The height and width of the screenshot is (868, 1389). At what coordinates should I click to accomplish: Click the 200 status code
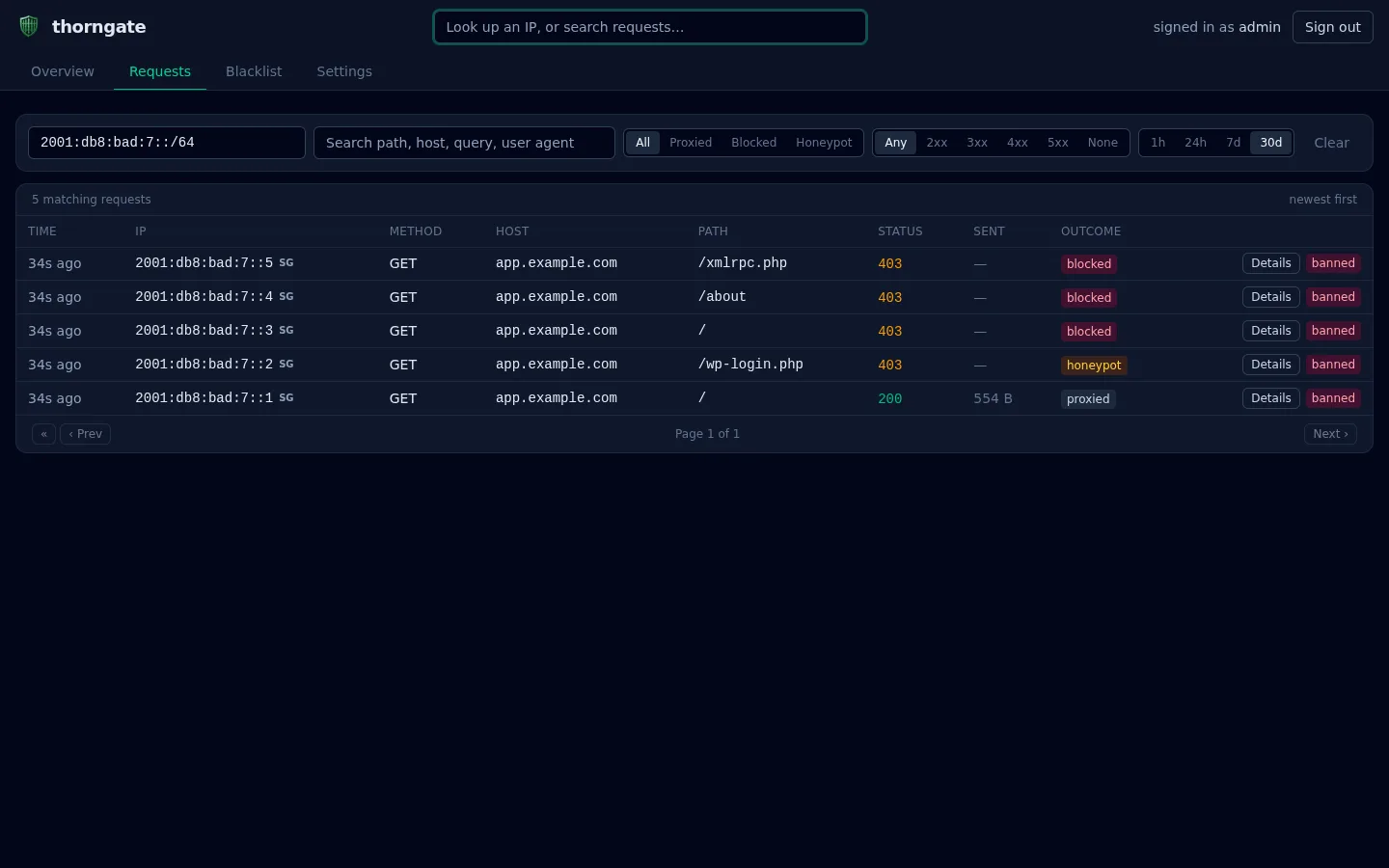889,399
